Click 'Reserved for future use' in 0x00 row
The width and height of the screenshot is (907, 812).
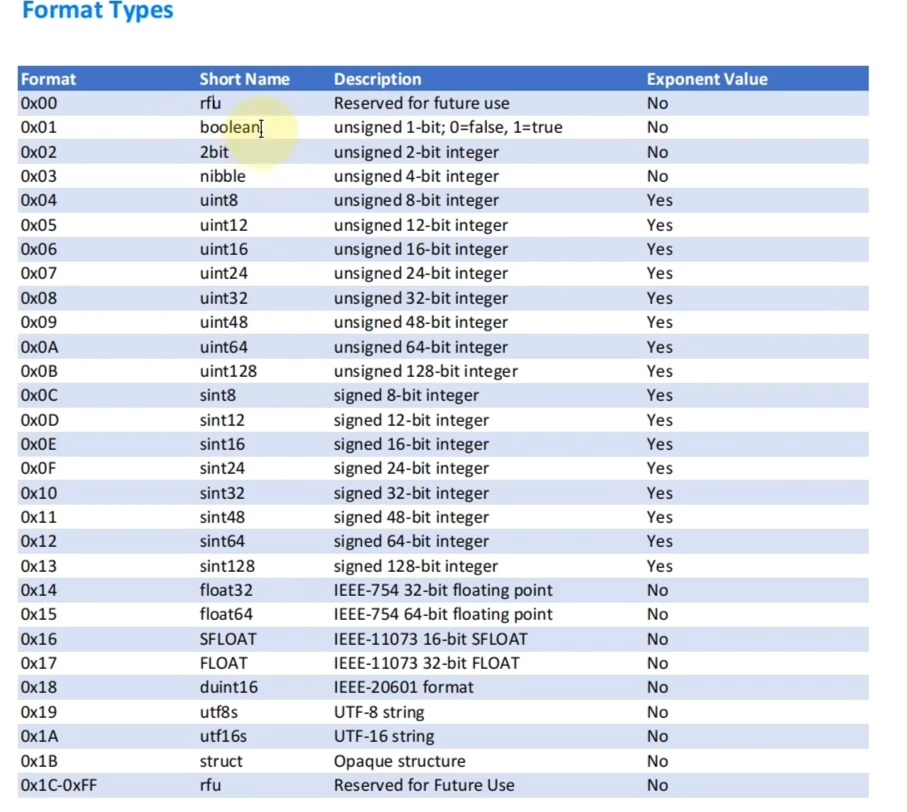(421, 104)
